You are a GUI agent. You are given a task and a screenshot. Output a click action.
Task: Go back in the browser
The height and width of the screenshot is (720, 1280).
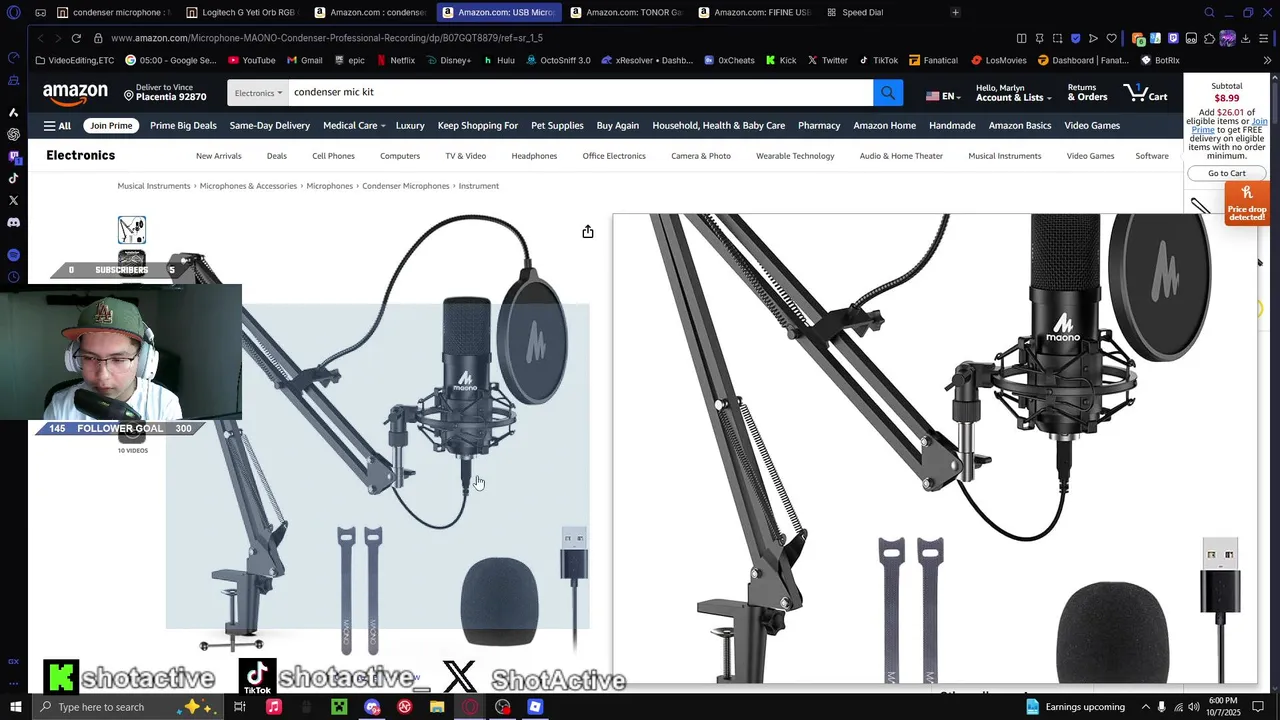pyautogui.click(x=40, y=38)
